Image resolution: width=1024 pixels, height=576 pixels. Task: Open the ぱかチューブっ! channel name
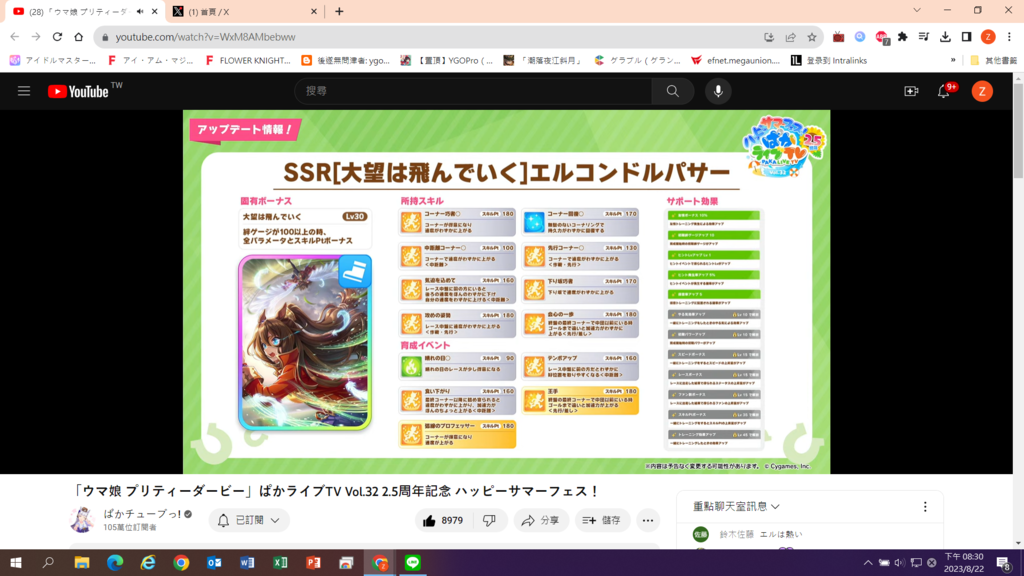142,514
